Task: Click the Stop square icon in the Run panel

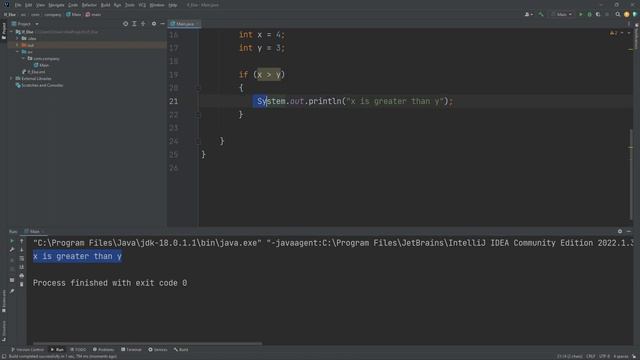Action: pos(12,280)
